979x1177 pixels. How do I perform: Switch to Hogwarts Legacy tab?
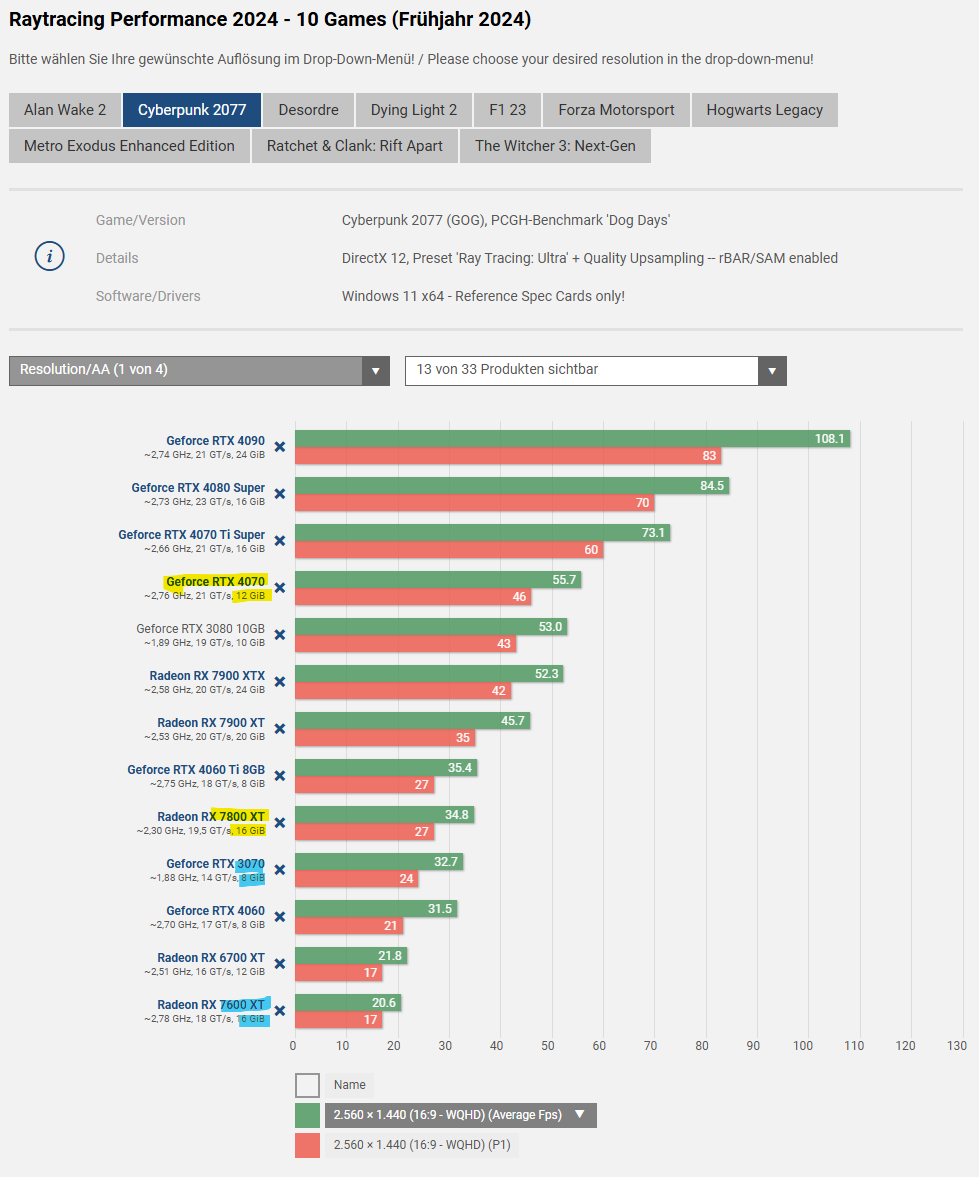(764, 110)
